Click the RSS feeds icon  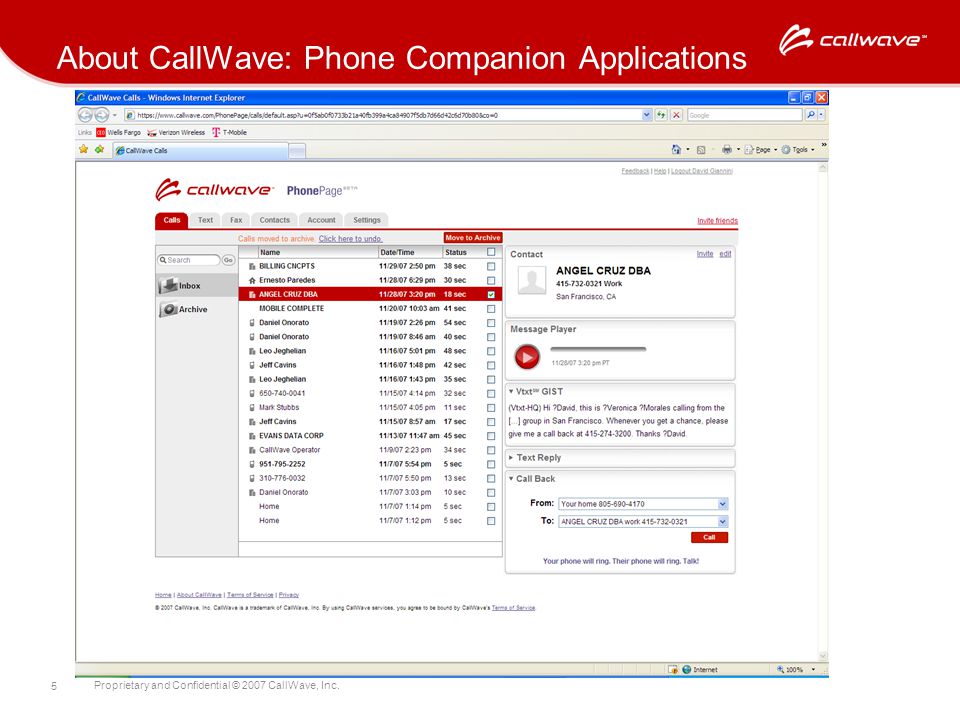click(x=701, y=150)
